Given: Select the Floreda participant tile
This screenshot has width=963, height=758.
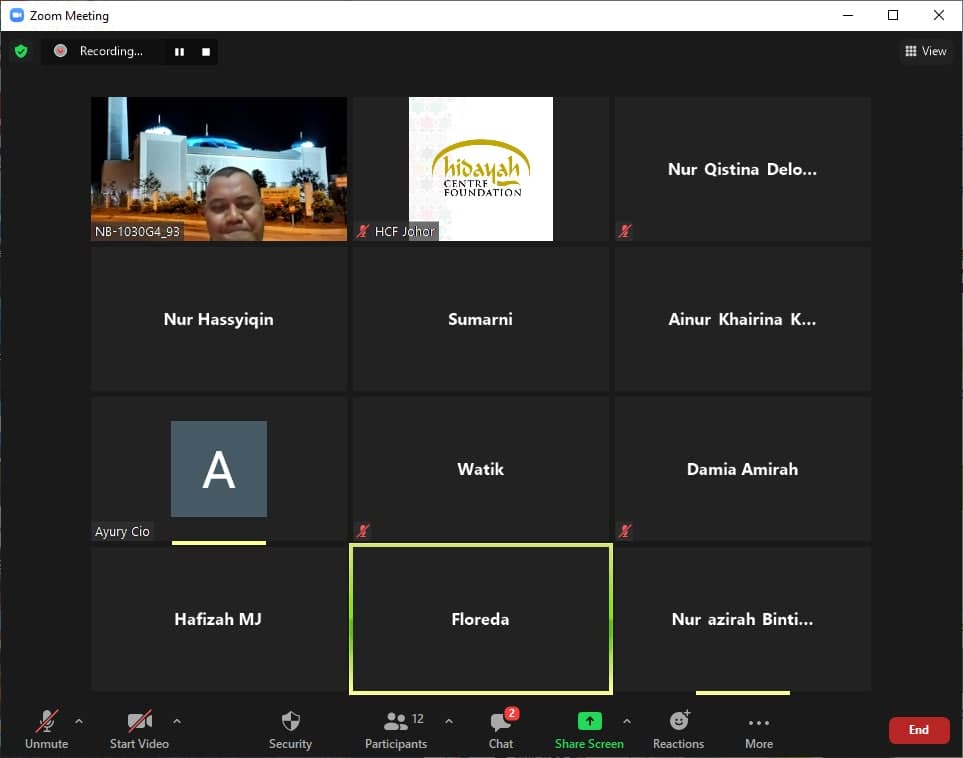Looking at the screenshot, I should point(480,619).
